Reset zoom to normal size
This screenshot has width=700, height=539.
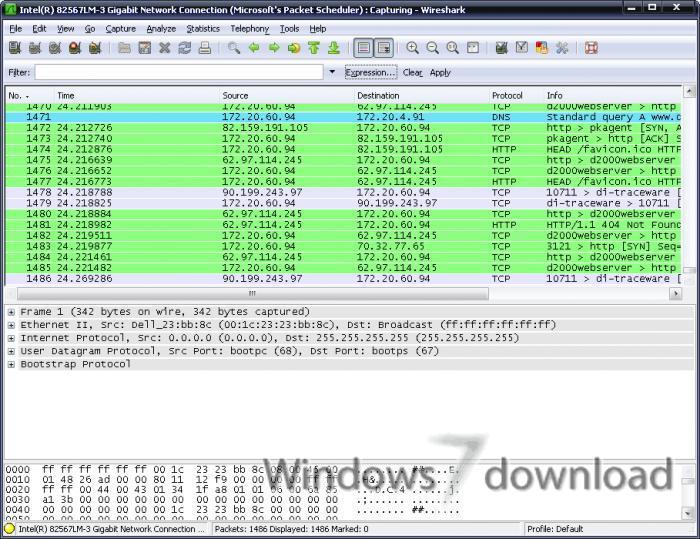(453, 48)
